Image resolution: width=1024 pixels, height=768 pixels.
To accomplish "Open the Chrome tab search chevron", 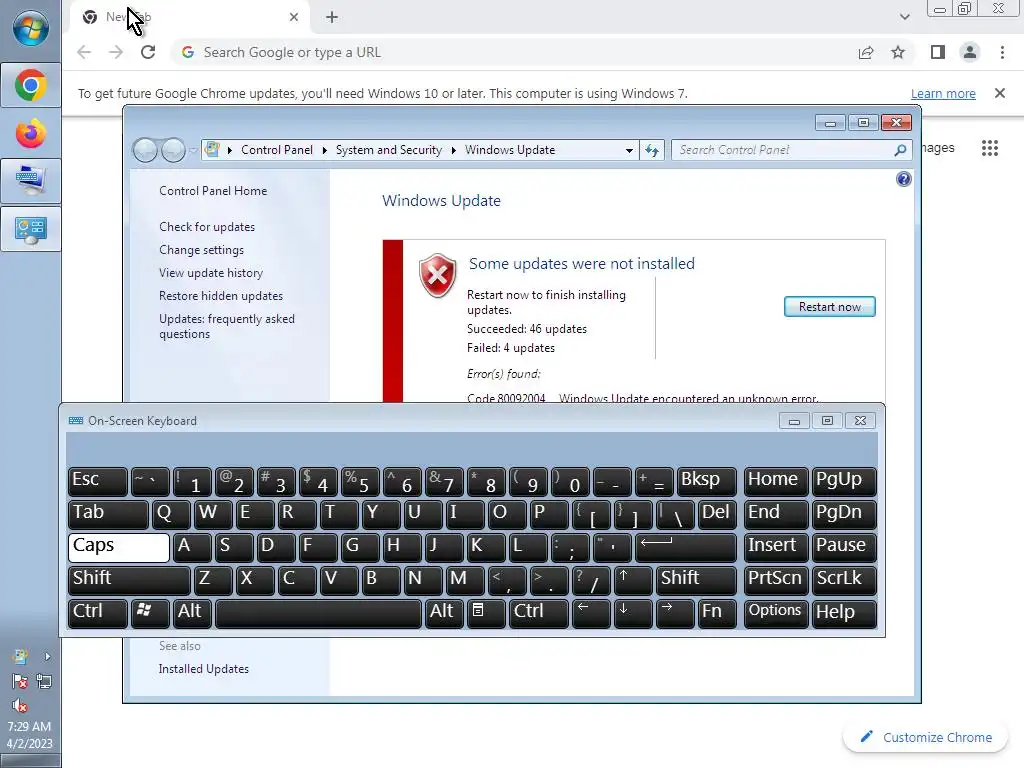I will [x=904, y=17].
